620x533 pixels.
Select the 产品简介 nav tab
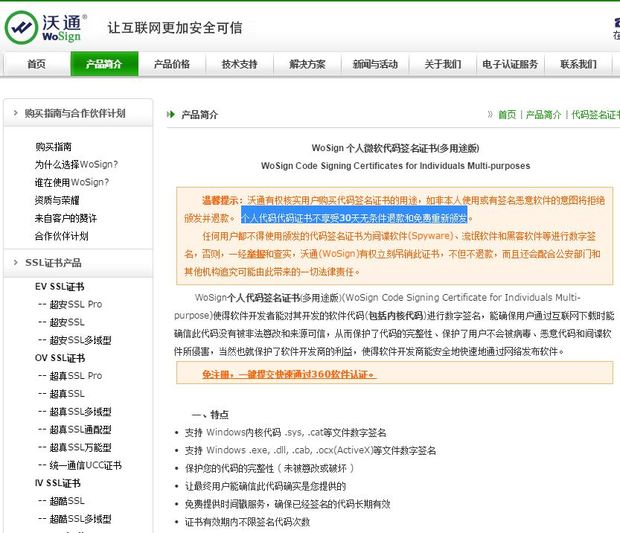104,64
